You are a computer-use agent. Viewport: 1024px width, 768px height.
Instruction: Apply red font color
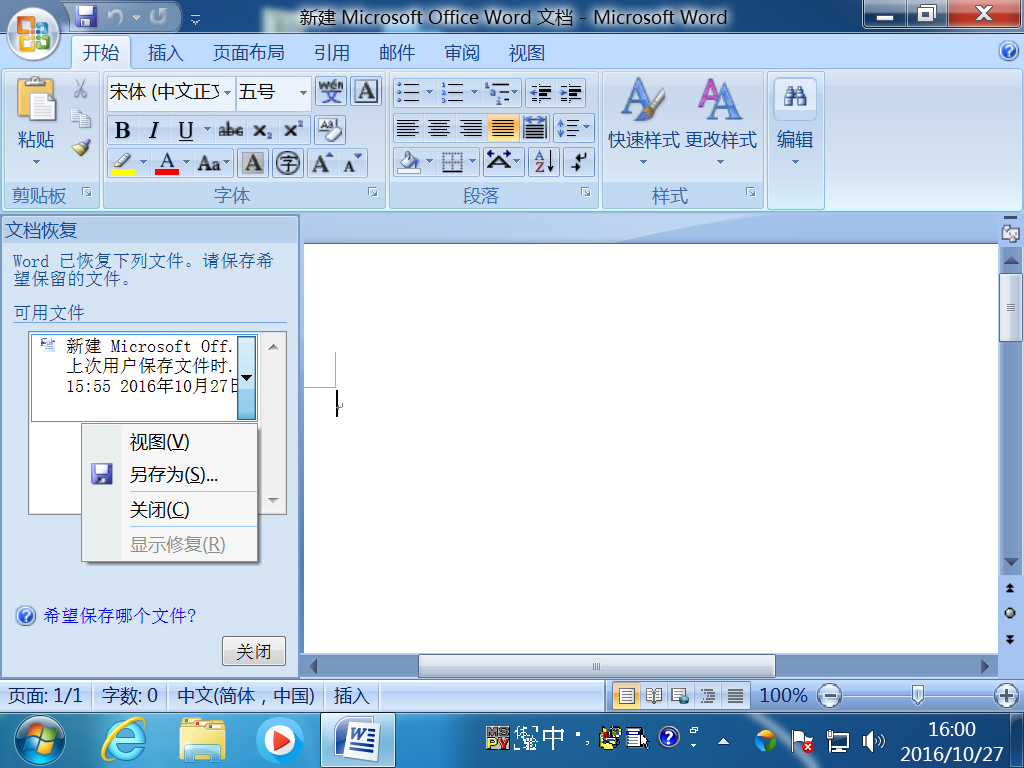pyautogui.click(x=167, y=163)
